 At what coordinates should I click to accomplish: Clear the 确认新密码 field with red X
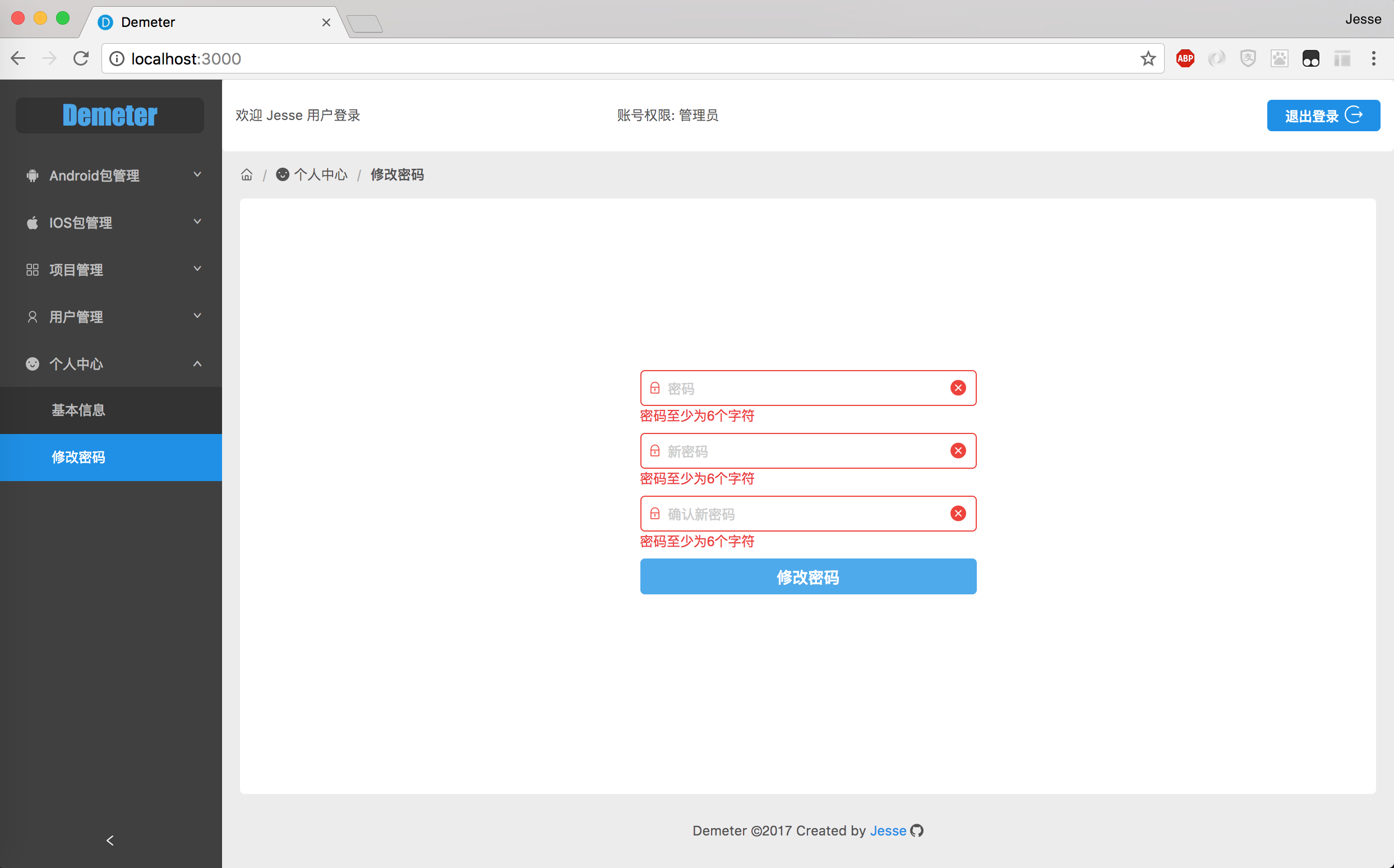958,514
